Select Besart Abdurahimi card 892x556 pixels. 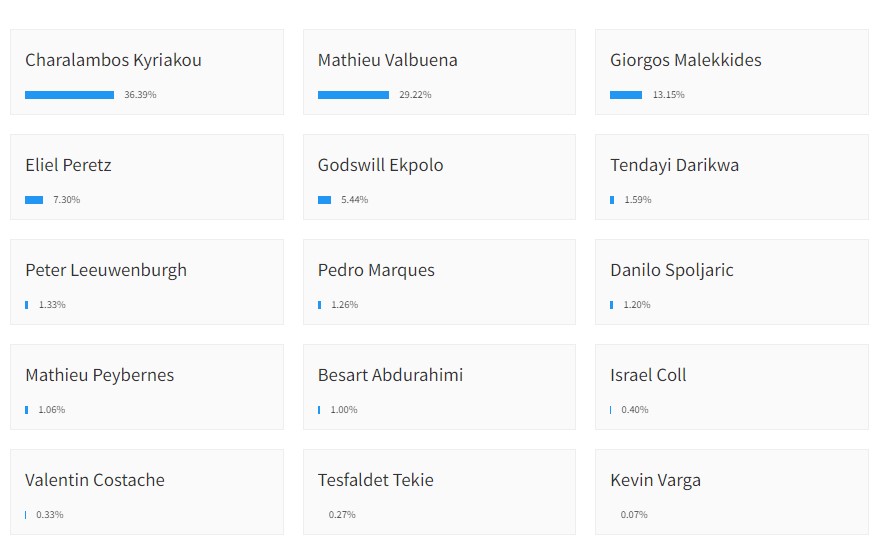439,387
